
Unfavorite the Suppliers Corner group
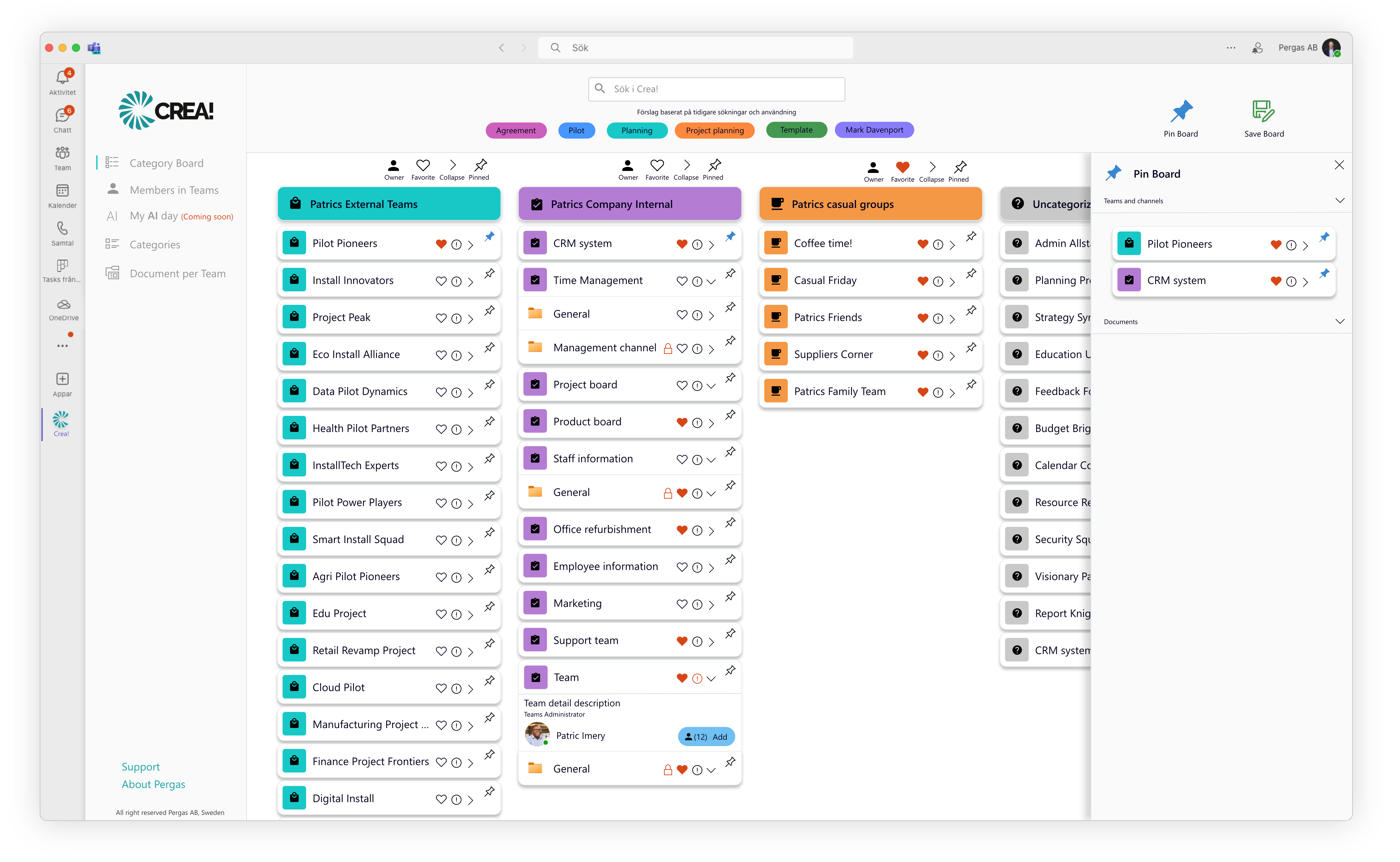click(923, 356)
